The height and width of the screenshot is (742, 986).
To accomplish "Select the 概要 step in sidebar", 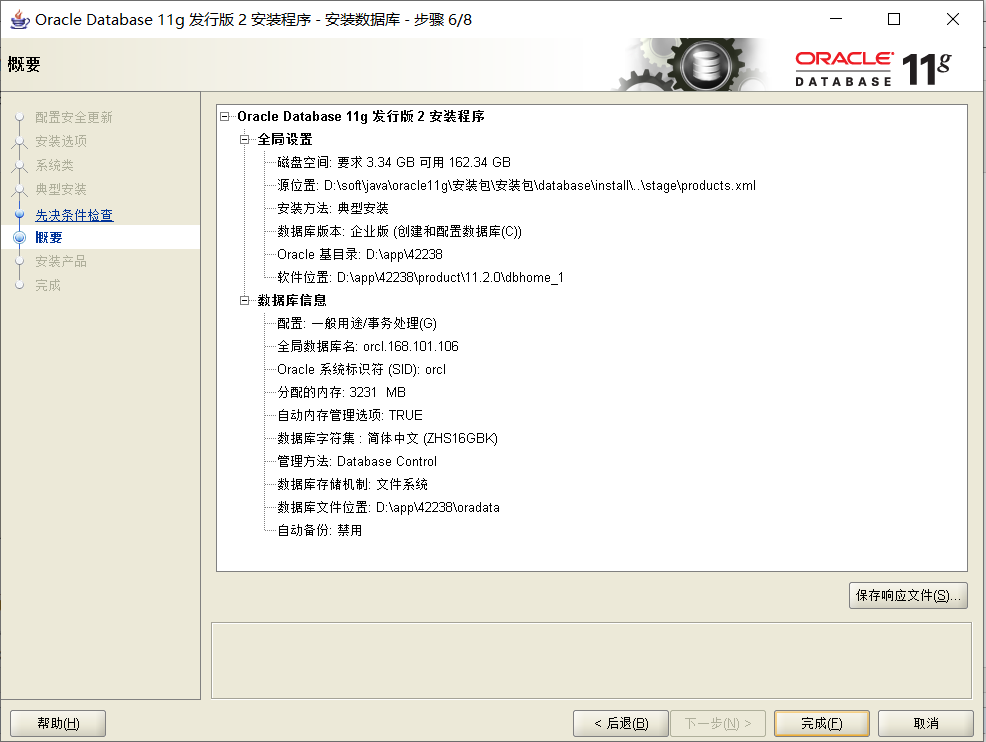I will [x=49, y=238].
